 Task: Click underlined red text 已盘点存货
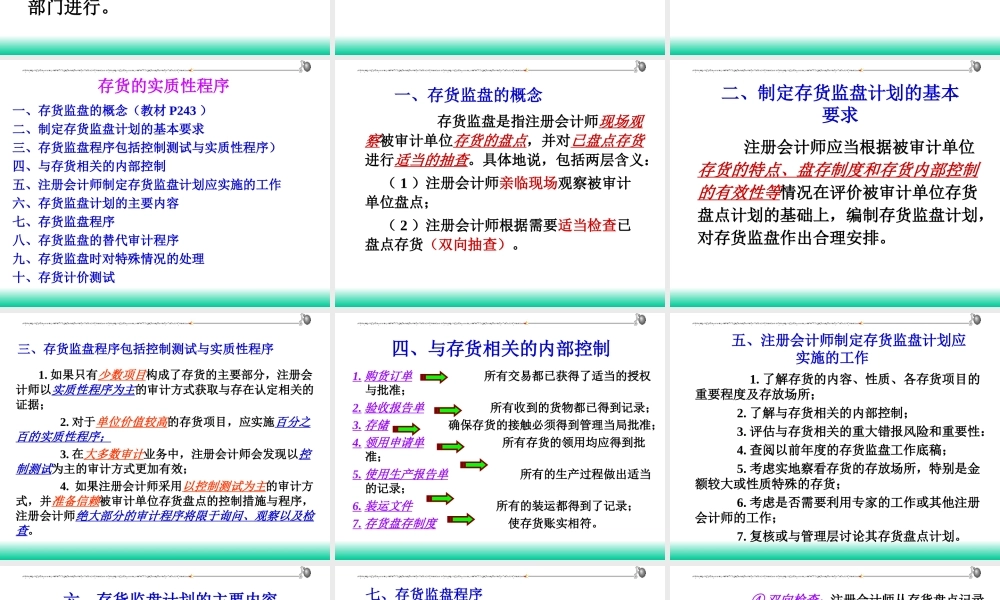(608, 140)
